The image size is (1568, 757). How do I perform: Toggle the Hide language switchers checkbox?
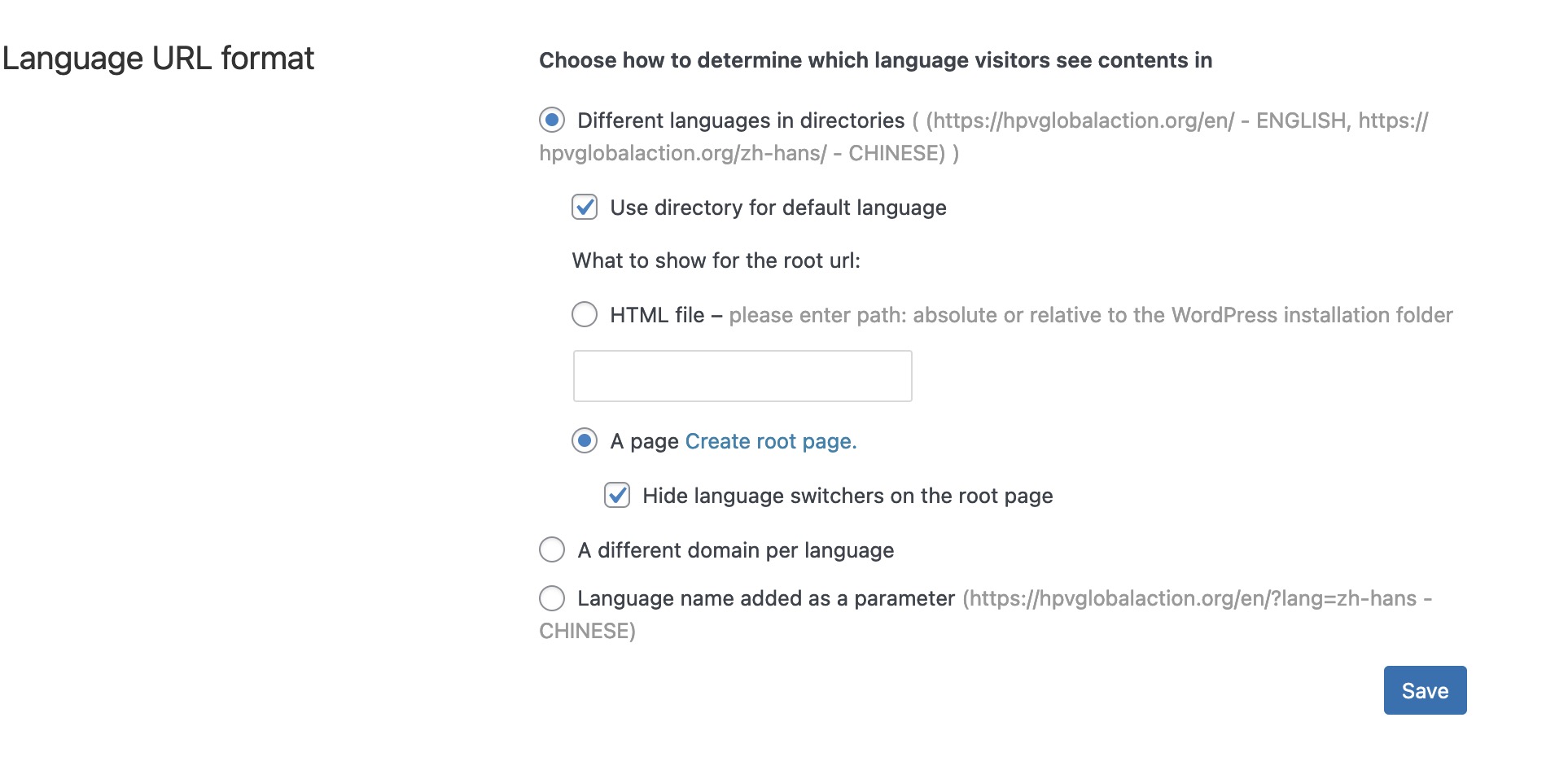[x=617, y=495]
